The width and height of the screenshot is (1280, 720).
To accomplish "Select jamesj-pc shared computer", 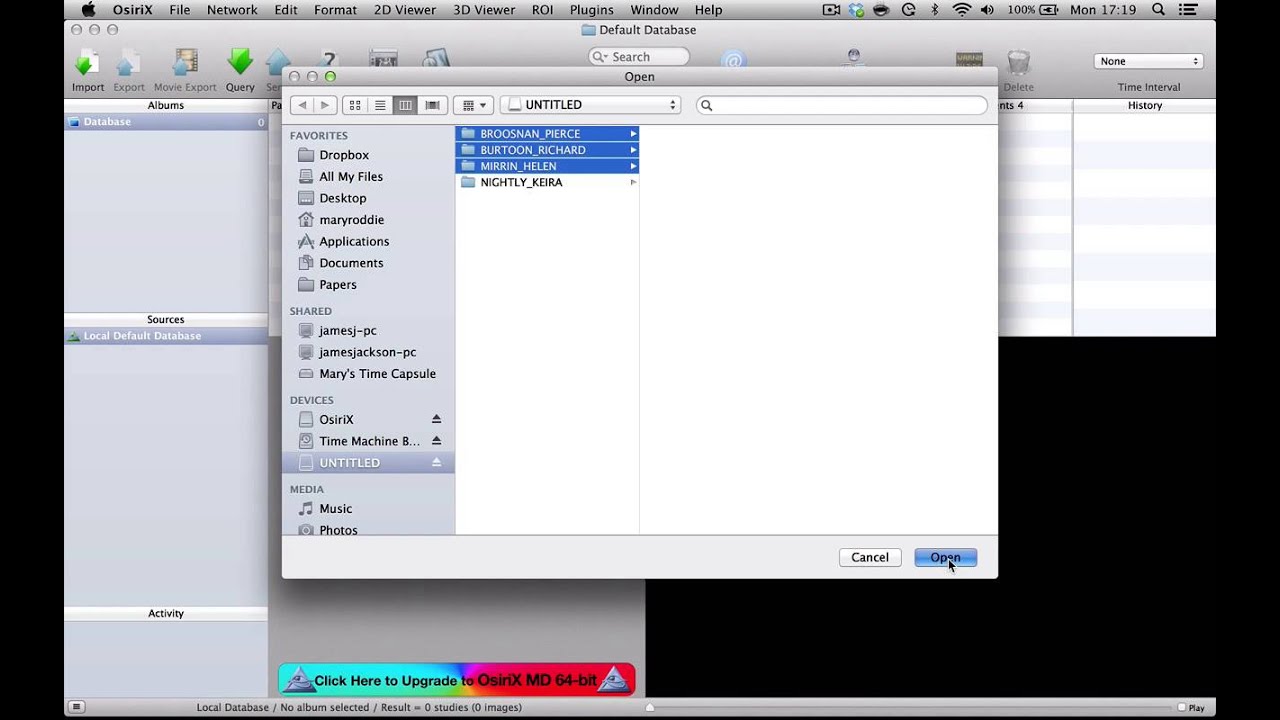I will [347, 330].
